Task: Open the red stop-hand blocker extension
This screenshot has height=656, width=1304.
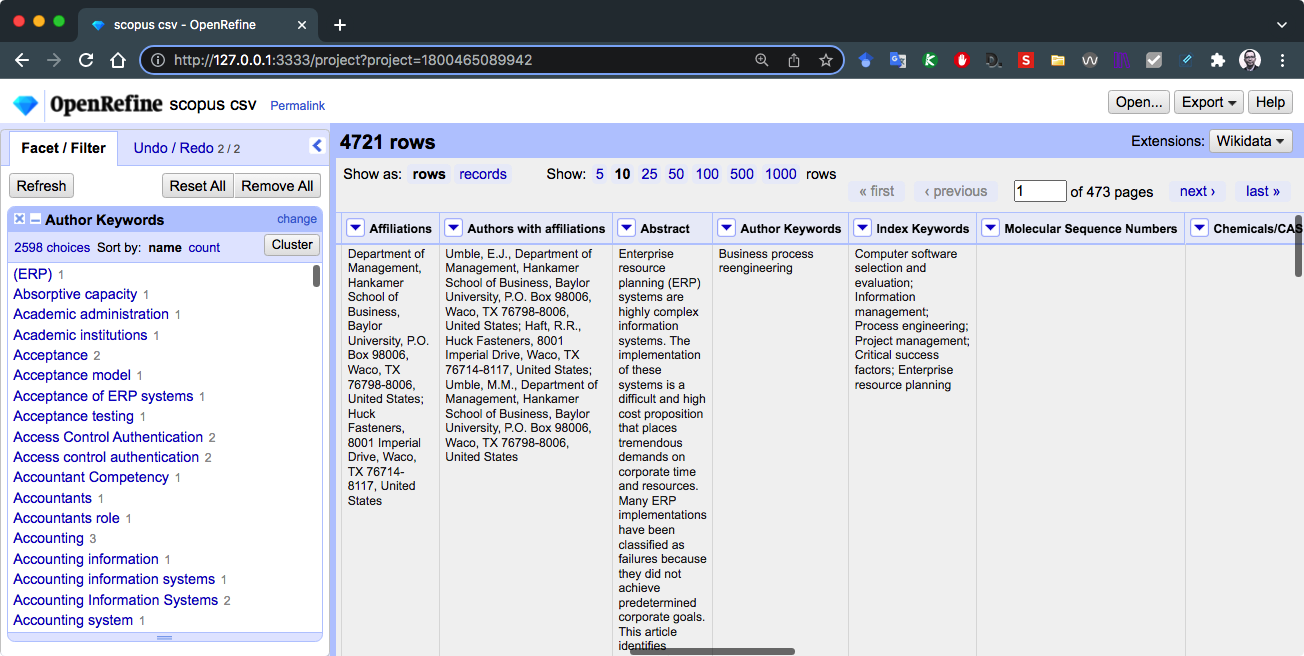Action: point(962,60)
